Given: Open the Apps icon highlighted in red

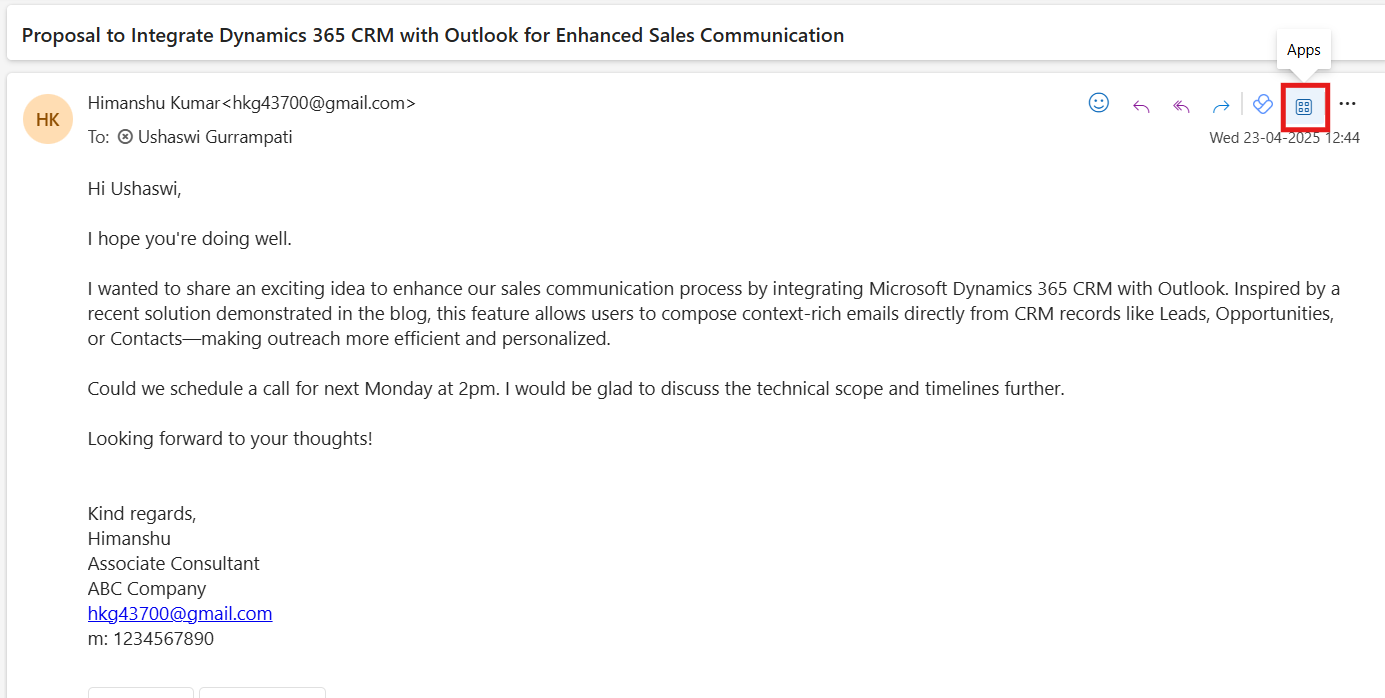Looking at the screenshot, I should click(x=1304, y=106).
